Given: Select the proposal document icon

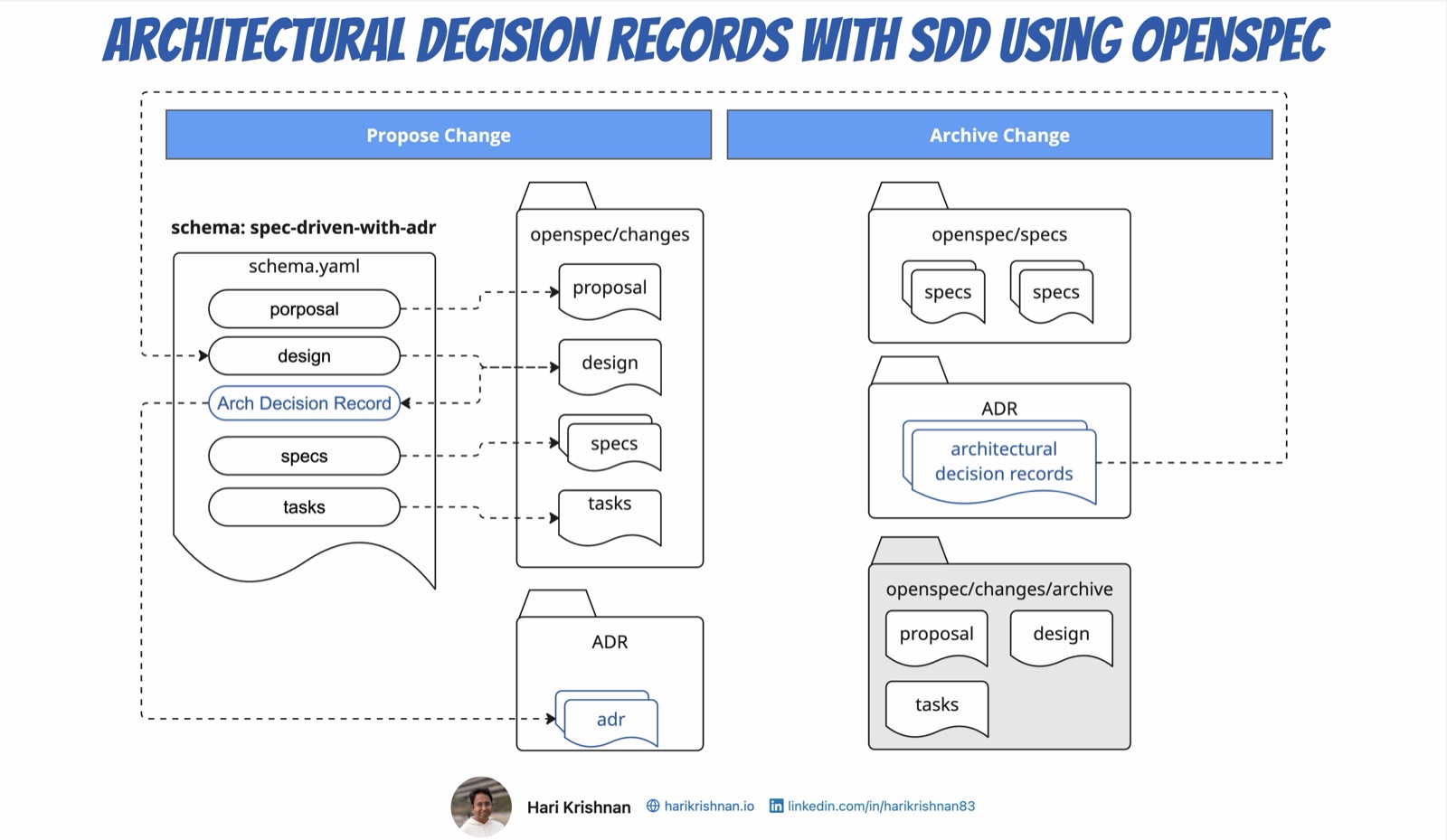Looking at the screenshot, I should 610,289.
